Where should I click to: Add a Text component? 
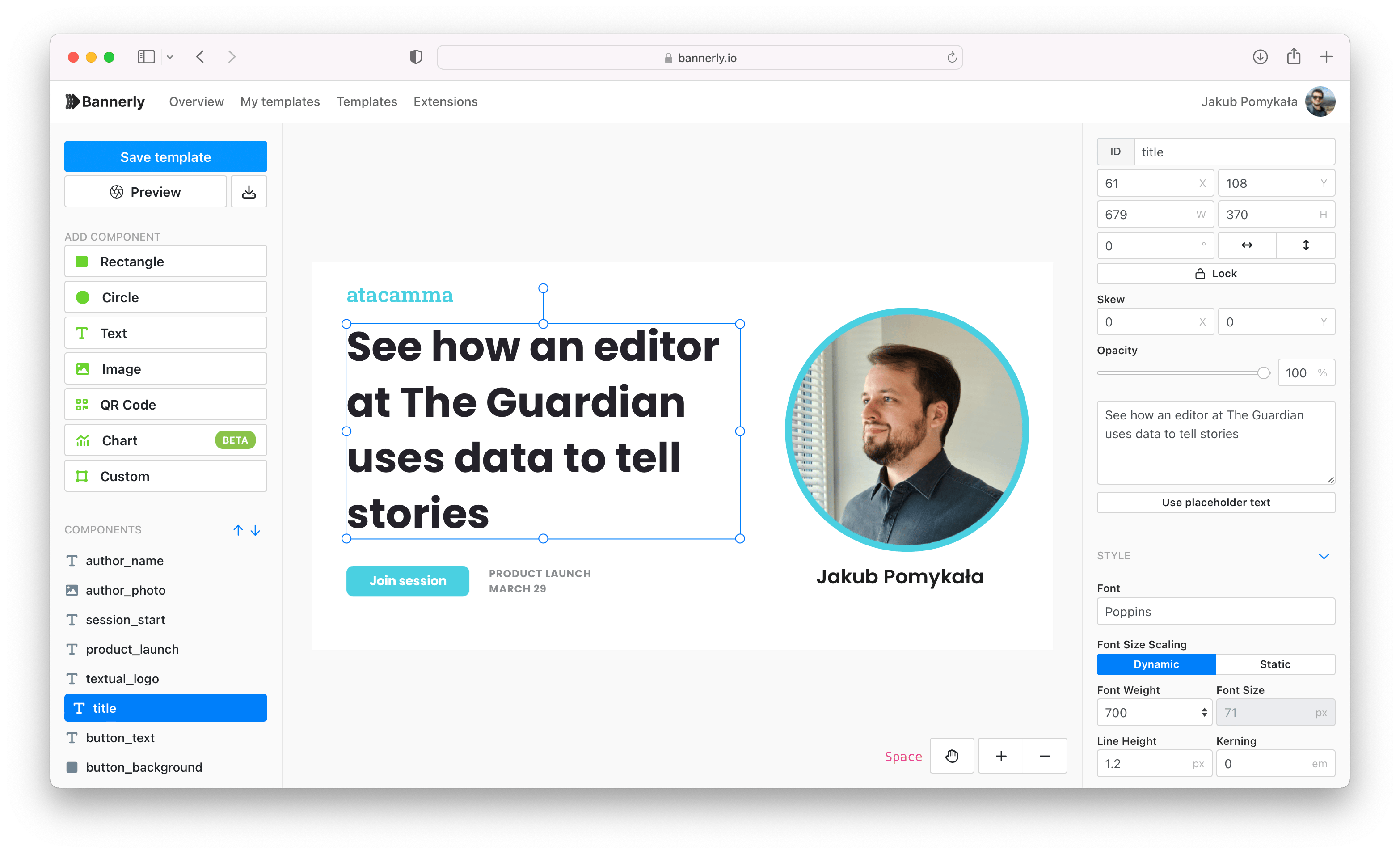(x=165, y=333)
